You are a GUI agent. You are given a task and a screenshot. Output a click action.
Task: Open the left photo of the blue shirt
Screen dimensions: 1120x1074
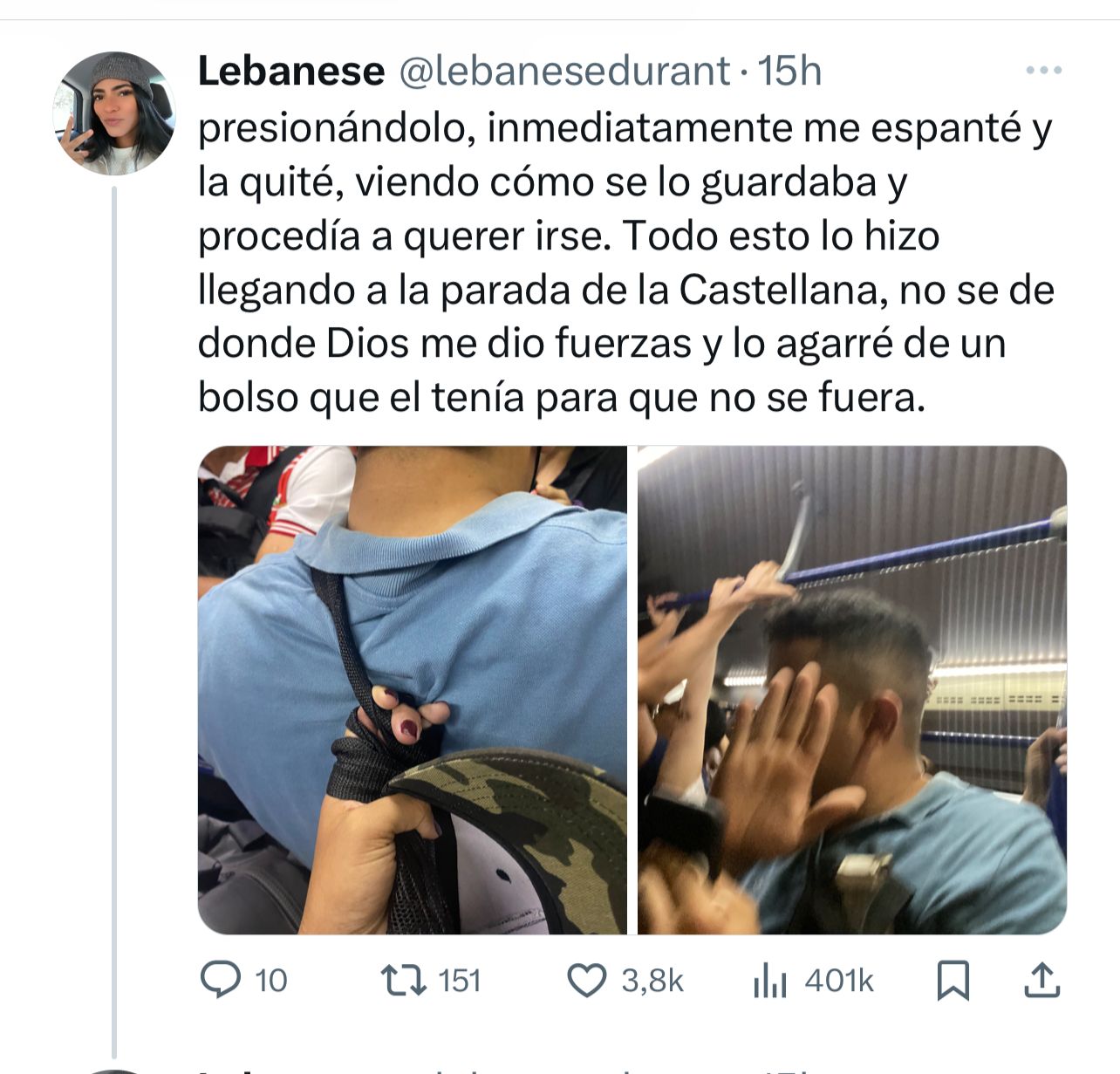[413, 690]
